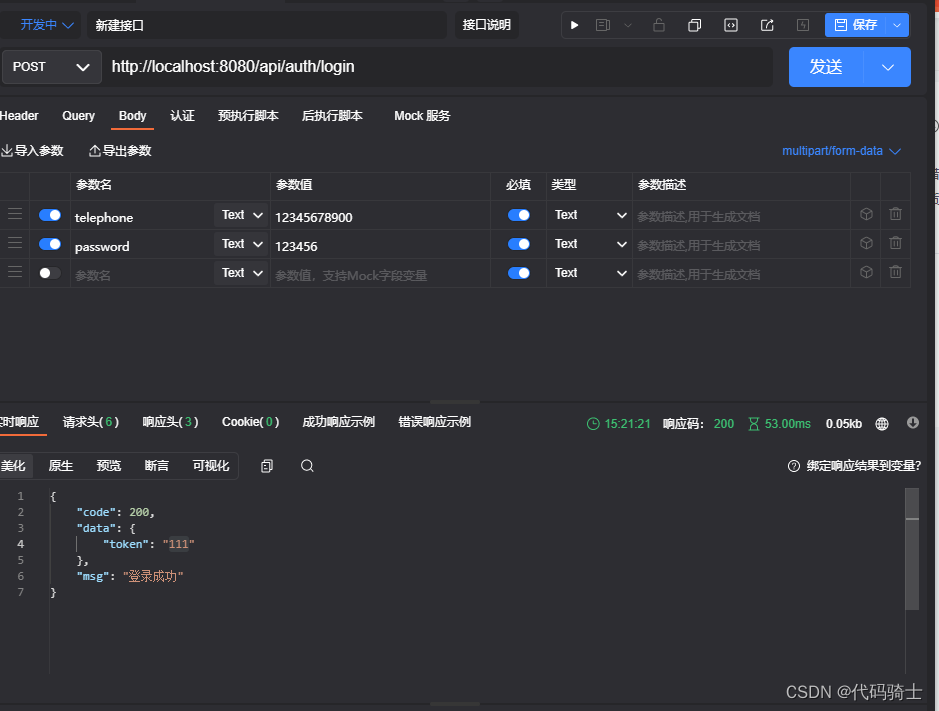Image resolution: width=939 pixels, height=711 pixels.
Task: Open search in the response area
Action: 305,465
